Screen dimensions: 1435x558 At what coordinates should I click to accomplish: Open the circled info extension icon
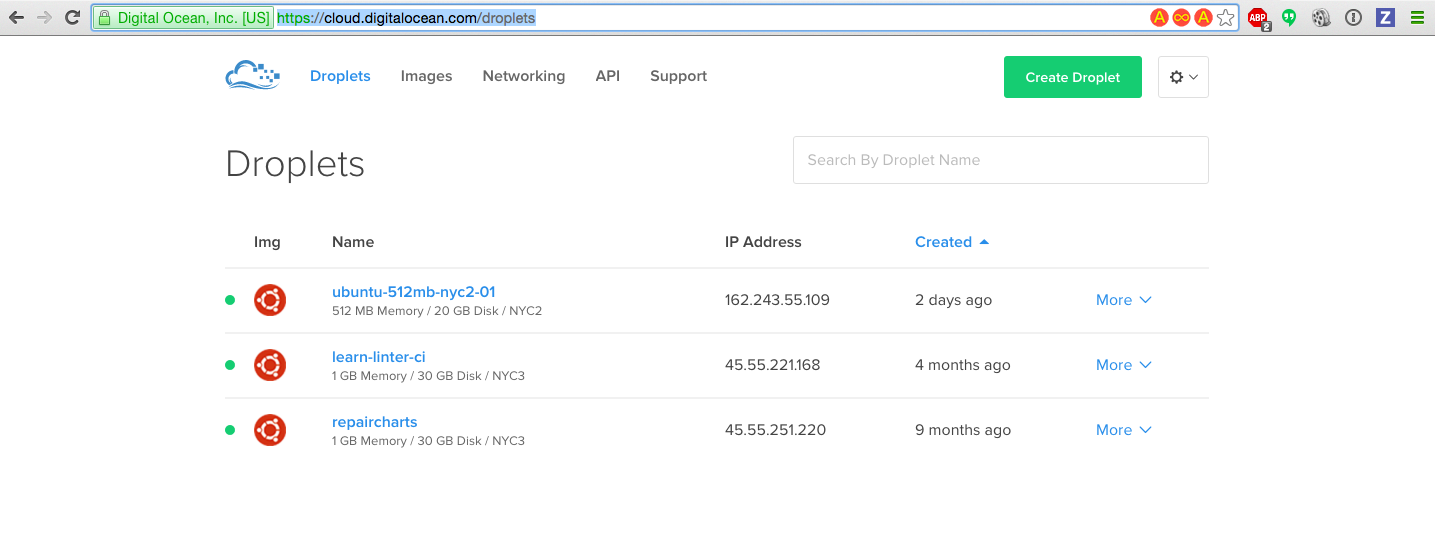1353,17
